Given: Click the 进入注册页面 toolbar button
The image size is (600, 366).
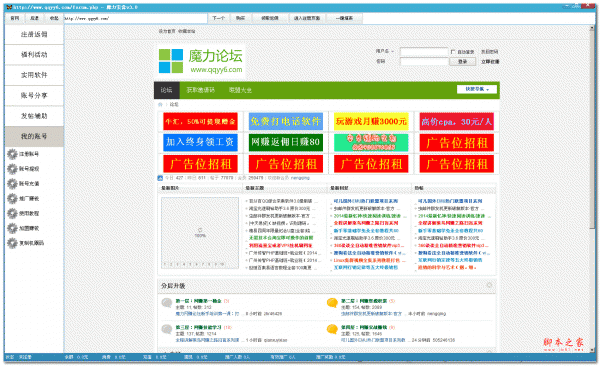Looking at the screenshot, I should [307, 18].
